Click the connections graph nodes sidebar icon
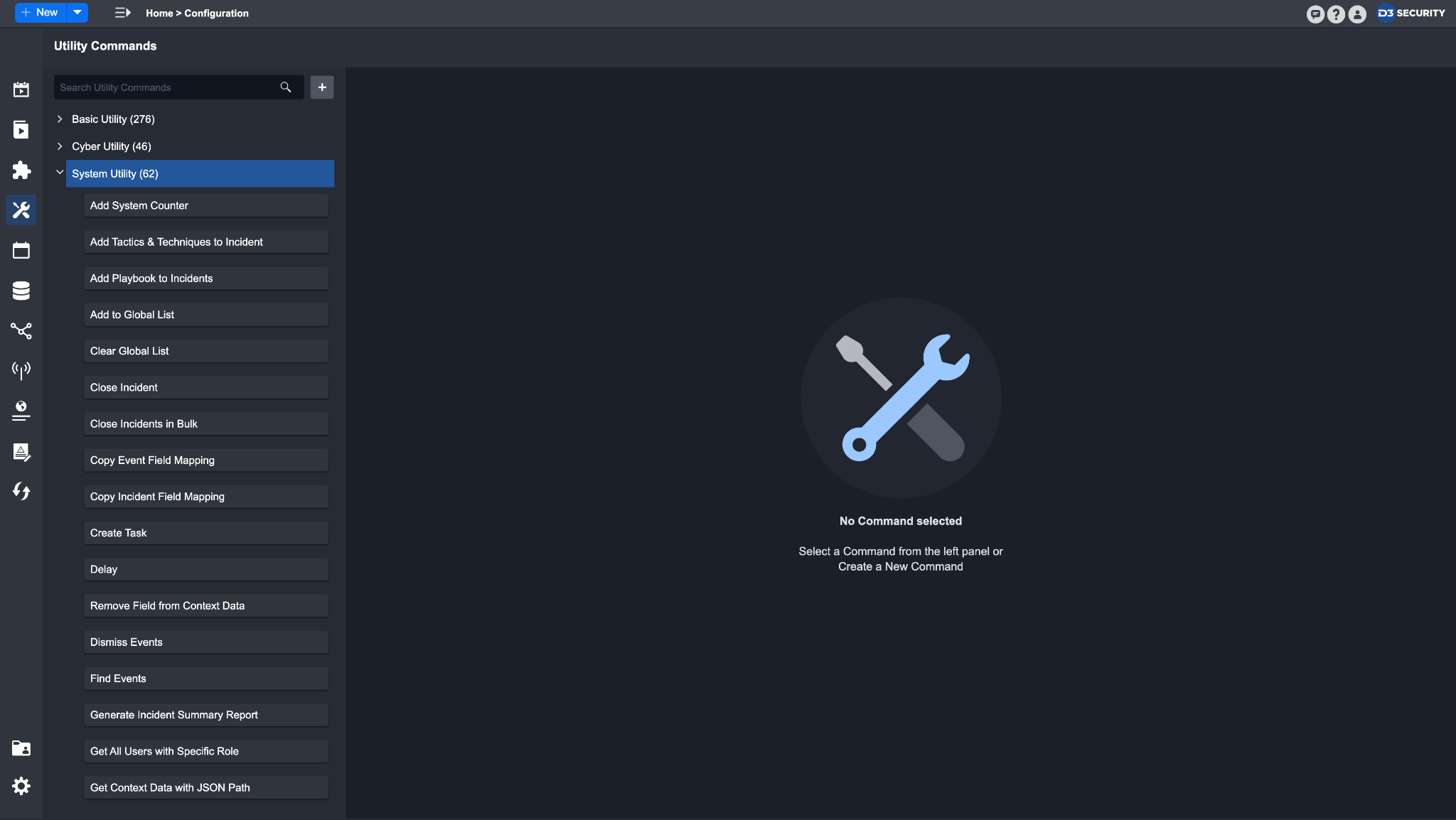 click(21, 330)
